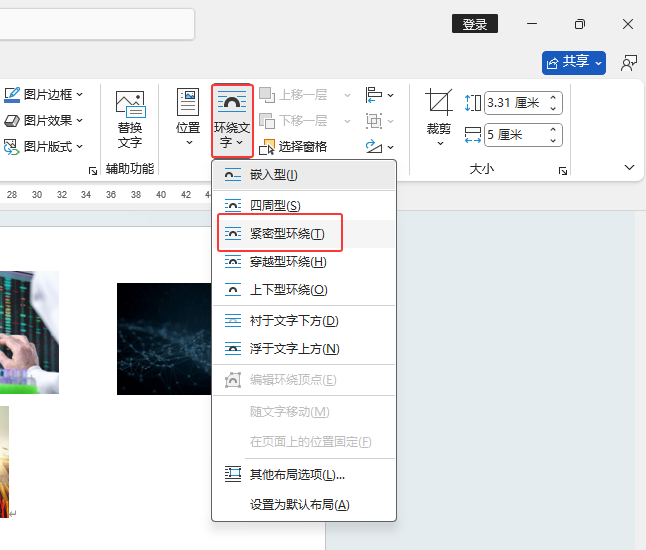Screen dimensions: 646x550
Task: Click Fix Position on Page 在页面上的位置固定(F)
Action: pyautogui.click(x=304, y=442)
